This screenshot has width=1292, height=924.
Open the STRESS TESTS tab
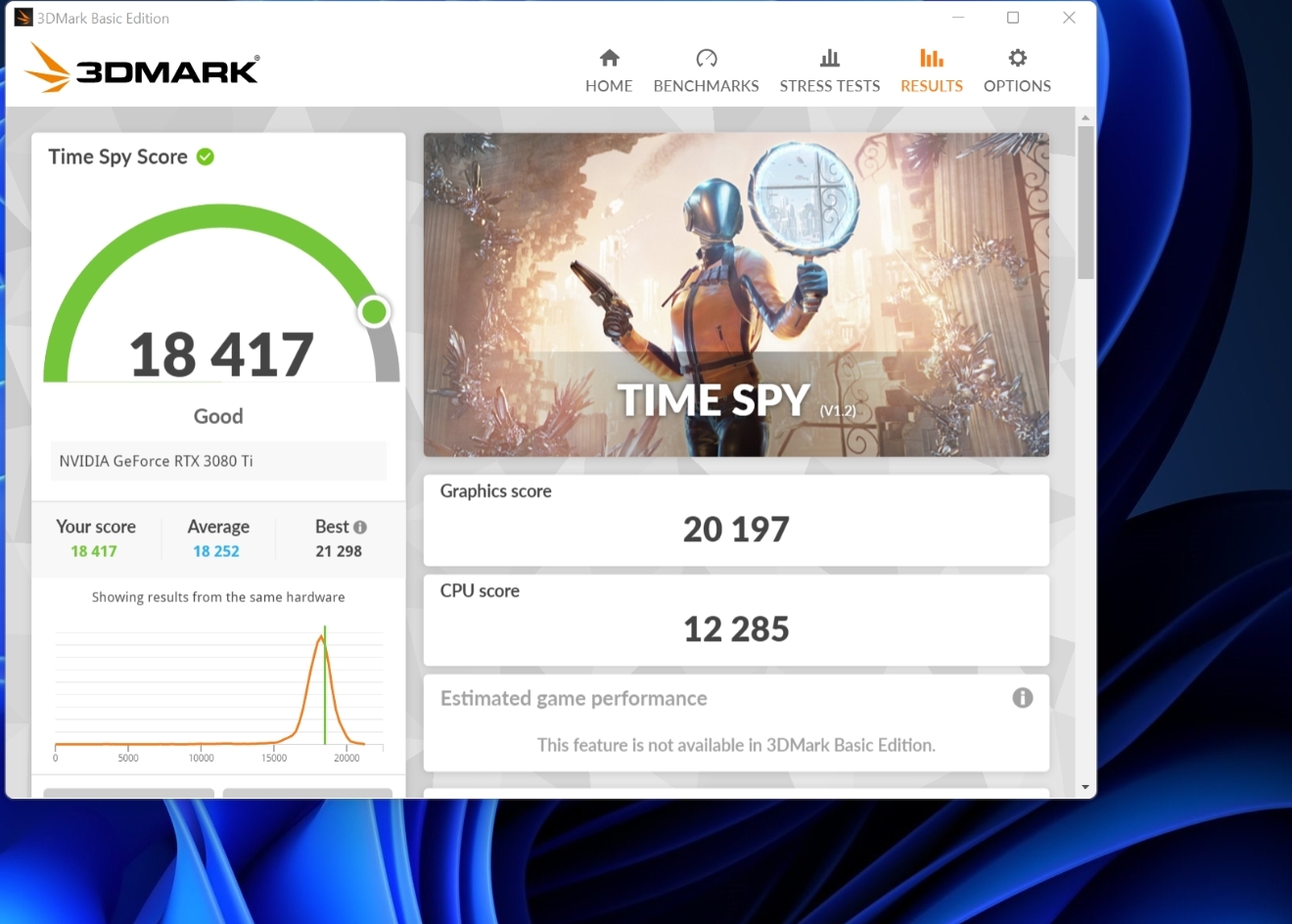click(830, 71)
